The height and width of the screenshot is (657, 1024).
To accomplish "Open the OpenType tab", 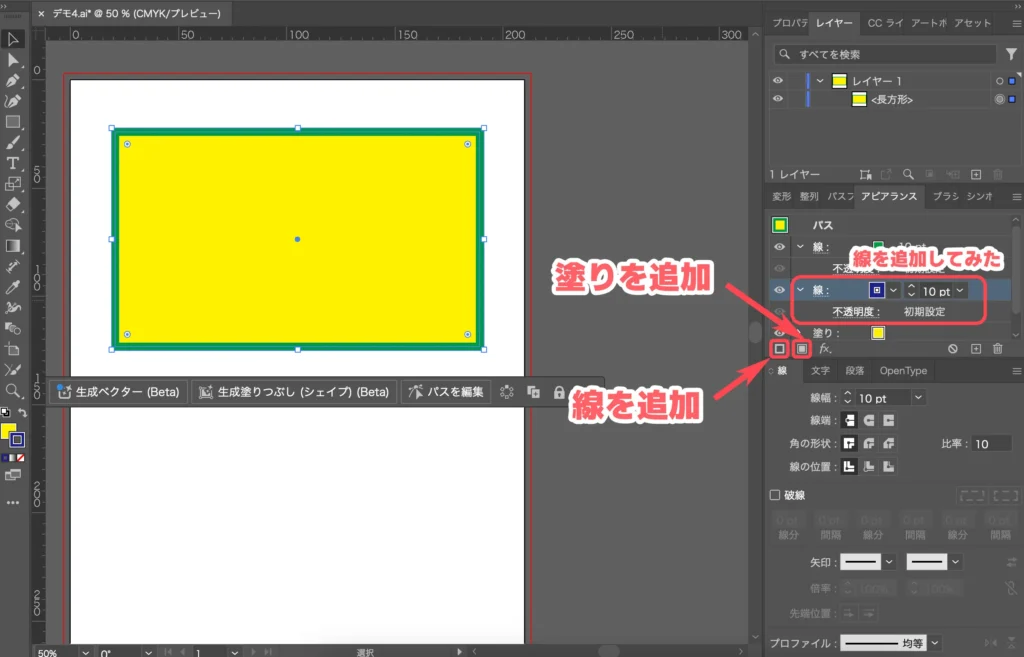I will pos(902,371).
